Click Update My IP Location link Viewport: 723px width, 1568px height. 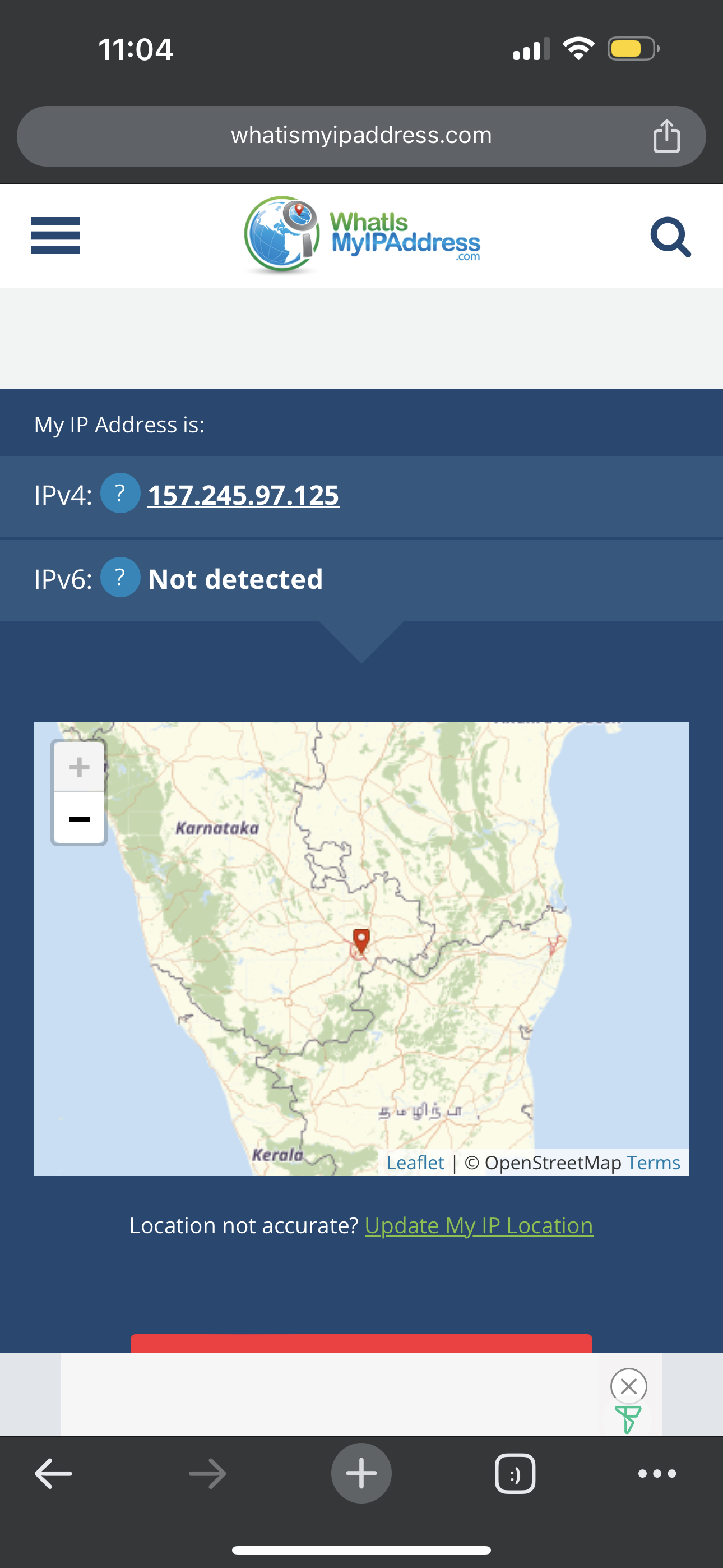pos(478,1225)
